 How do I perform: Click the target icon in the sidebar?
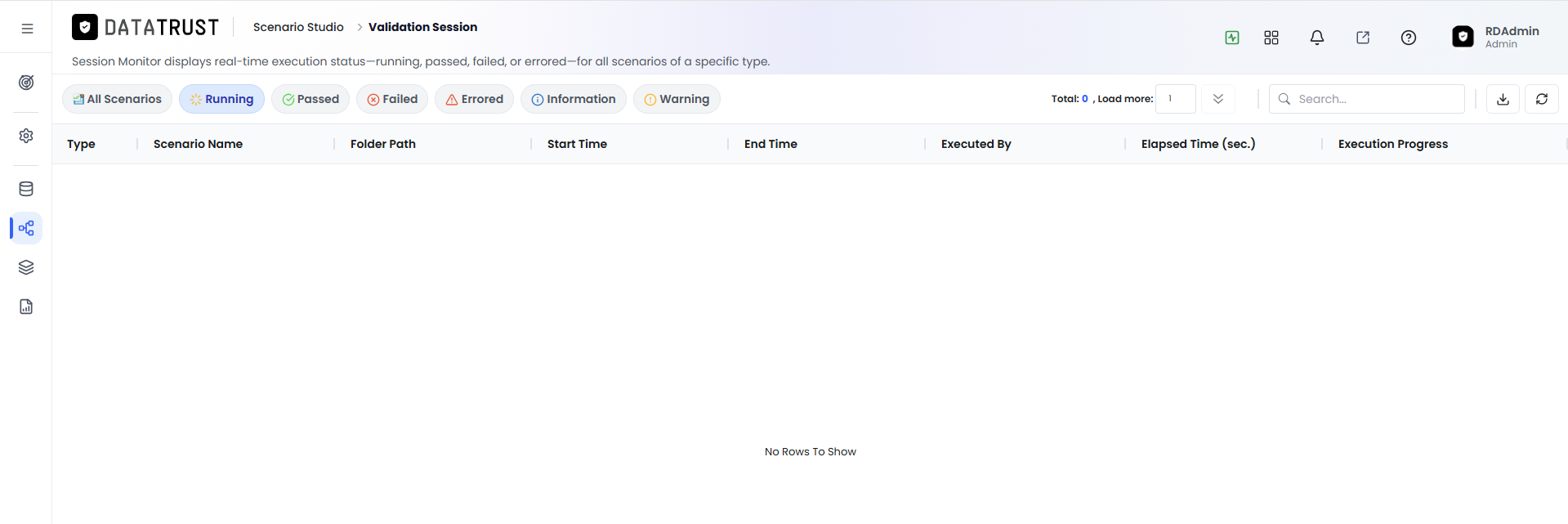click(x=26, y=83)
